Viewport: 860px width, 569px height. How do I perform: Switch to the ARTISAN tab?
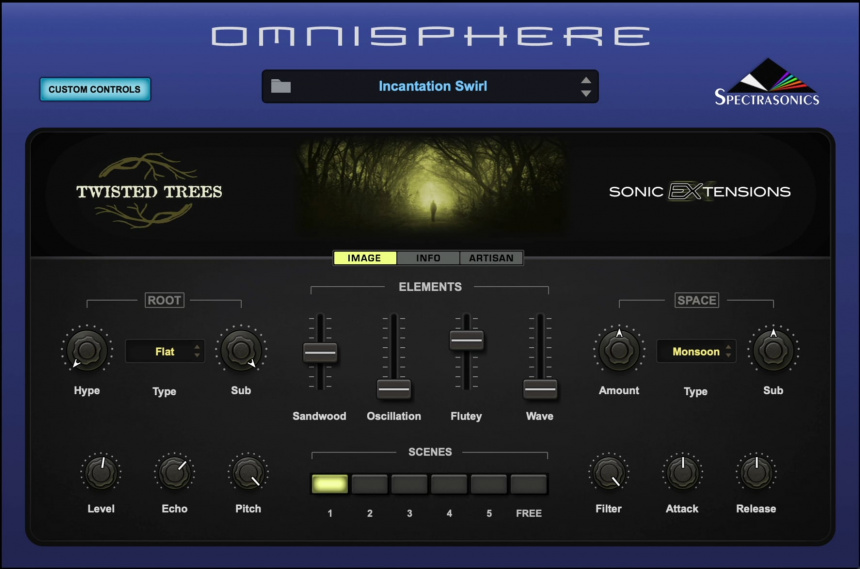(491, 258)
